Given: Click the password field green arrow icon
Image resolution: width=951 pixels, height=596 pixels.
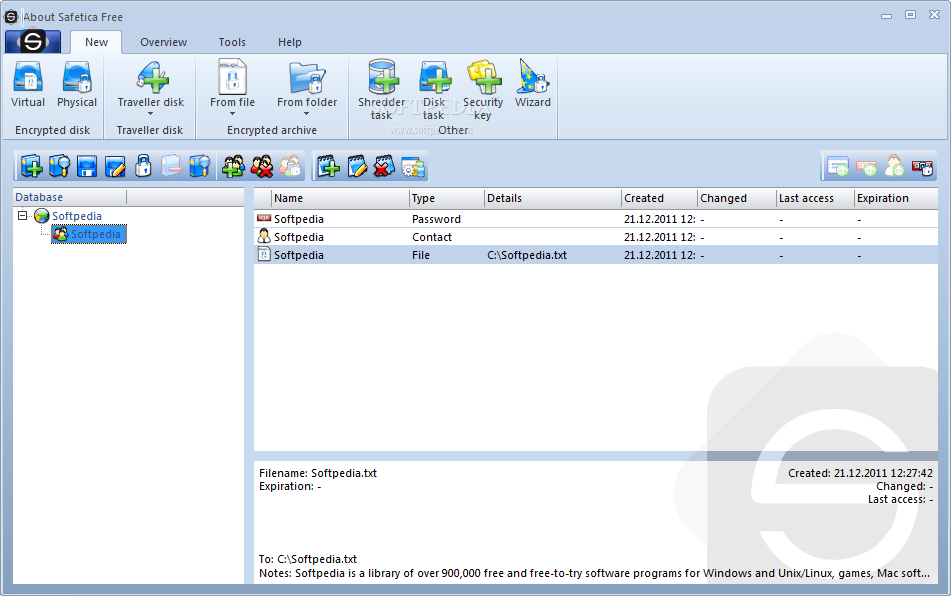Looking at the screenshot, I should (866, 166).
